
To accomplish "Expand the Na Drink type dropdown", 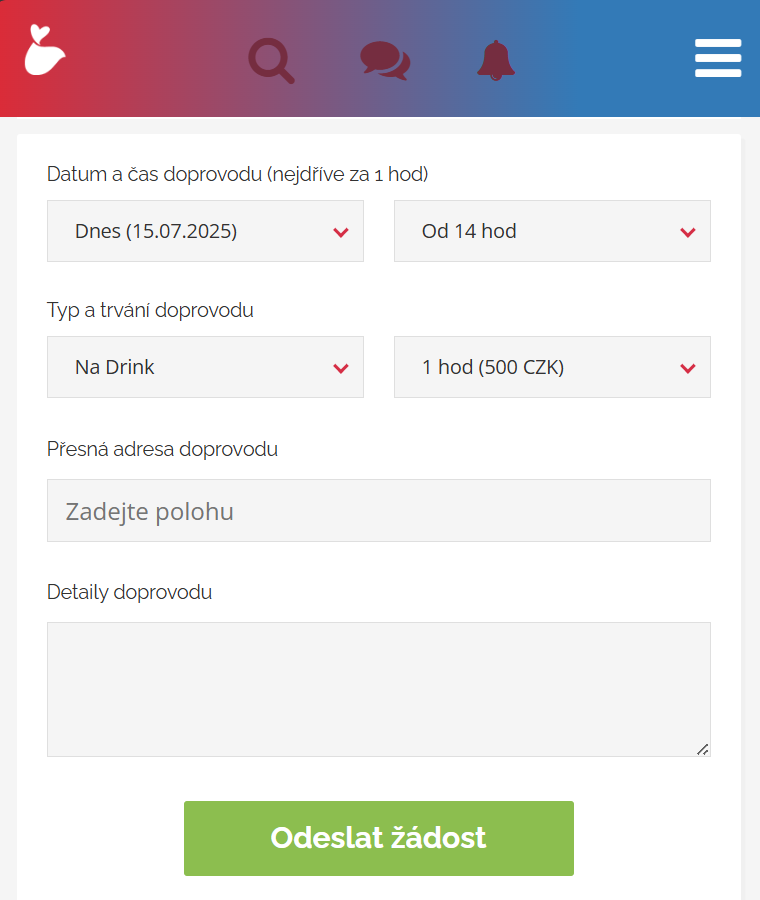I will click(205, 367).
